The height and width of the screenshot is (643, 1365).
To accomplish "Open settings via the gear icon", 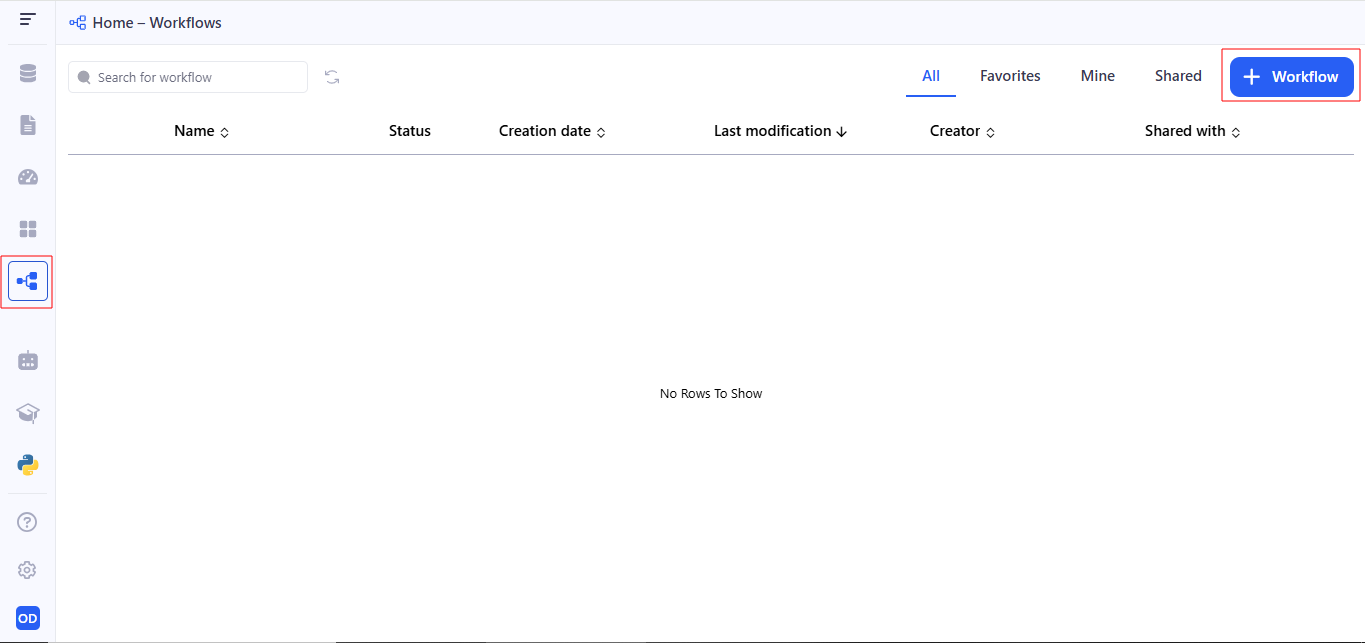I will pos(28,570).
